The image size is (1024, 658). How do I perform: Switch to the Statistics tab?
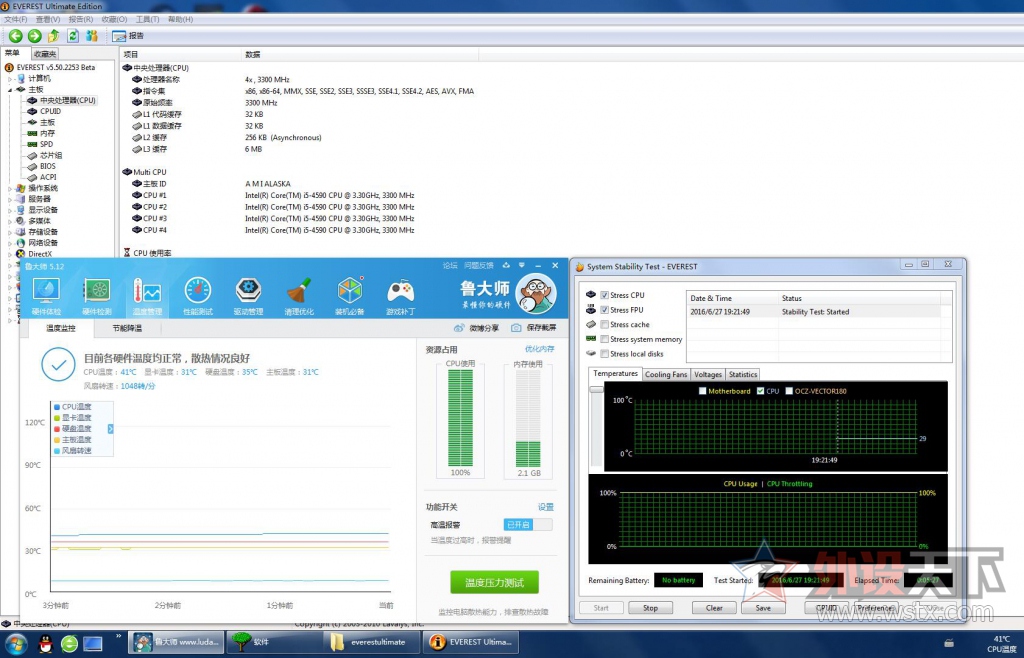pos(743,375)
